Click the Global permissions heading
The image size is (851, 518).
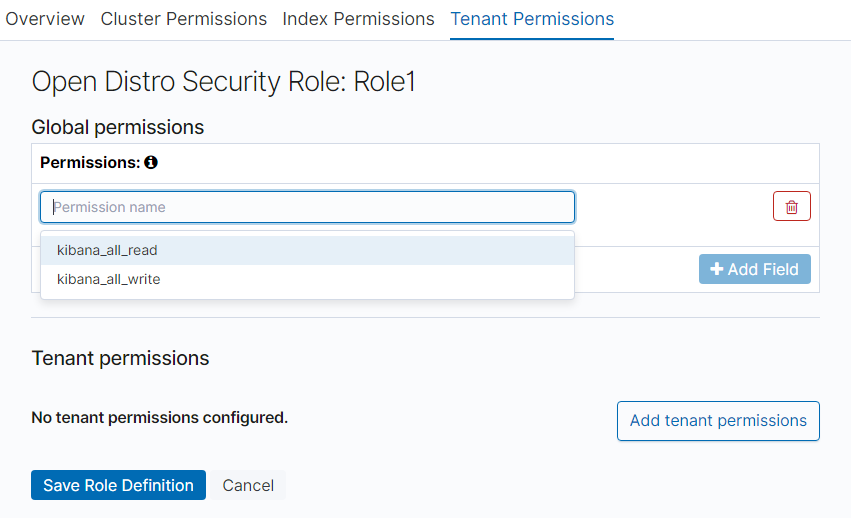pos(117,127)
